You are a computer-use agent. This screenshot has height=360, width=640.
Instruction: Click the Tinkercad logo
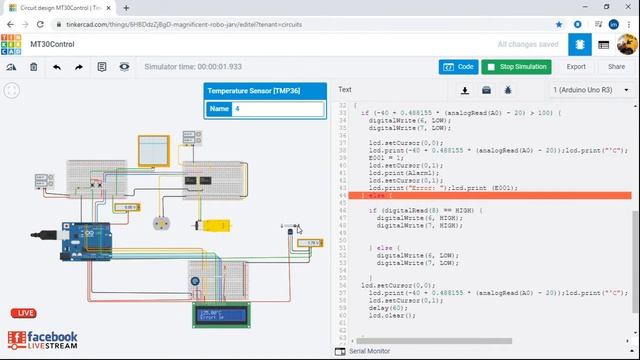(x=11, y=44)
